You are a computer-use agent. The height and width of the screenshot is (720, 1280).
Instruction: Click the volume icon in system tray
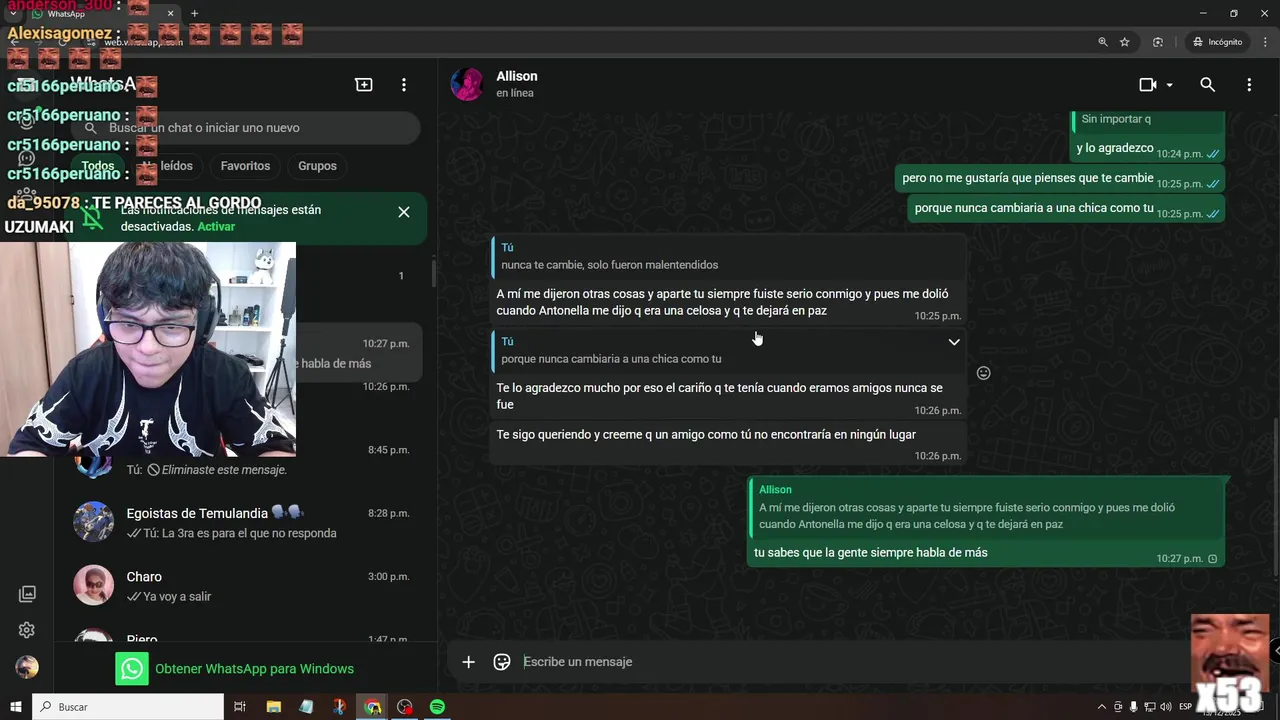pyautogui.click(x=1166, y=707)
